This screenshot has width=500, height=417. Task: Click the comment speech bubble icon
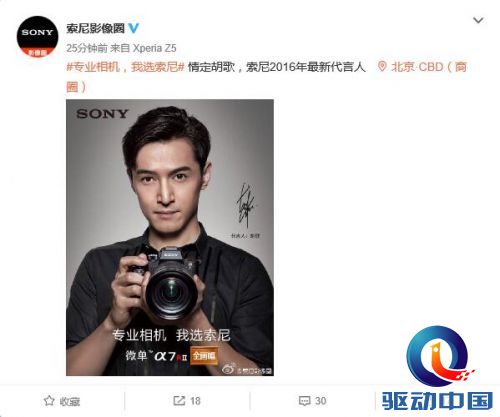pos(304,401)
